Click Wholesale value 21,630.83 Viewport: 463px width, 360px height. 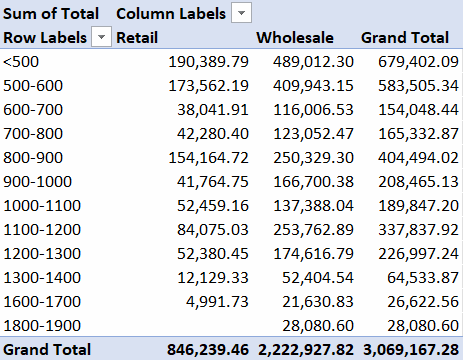pyautogui.click(x=318, y=302)
